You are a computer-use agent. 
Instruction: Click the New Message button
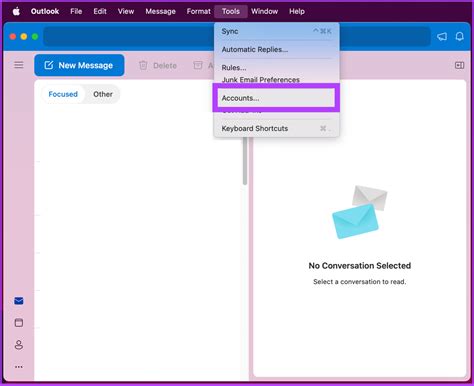[x=79, y=65]
